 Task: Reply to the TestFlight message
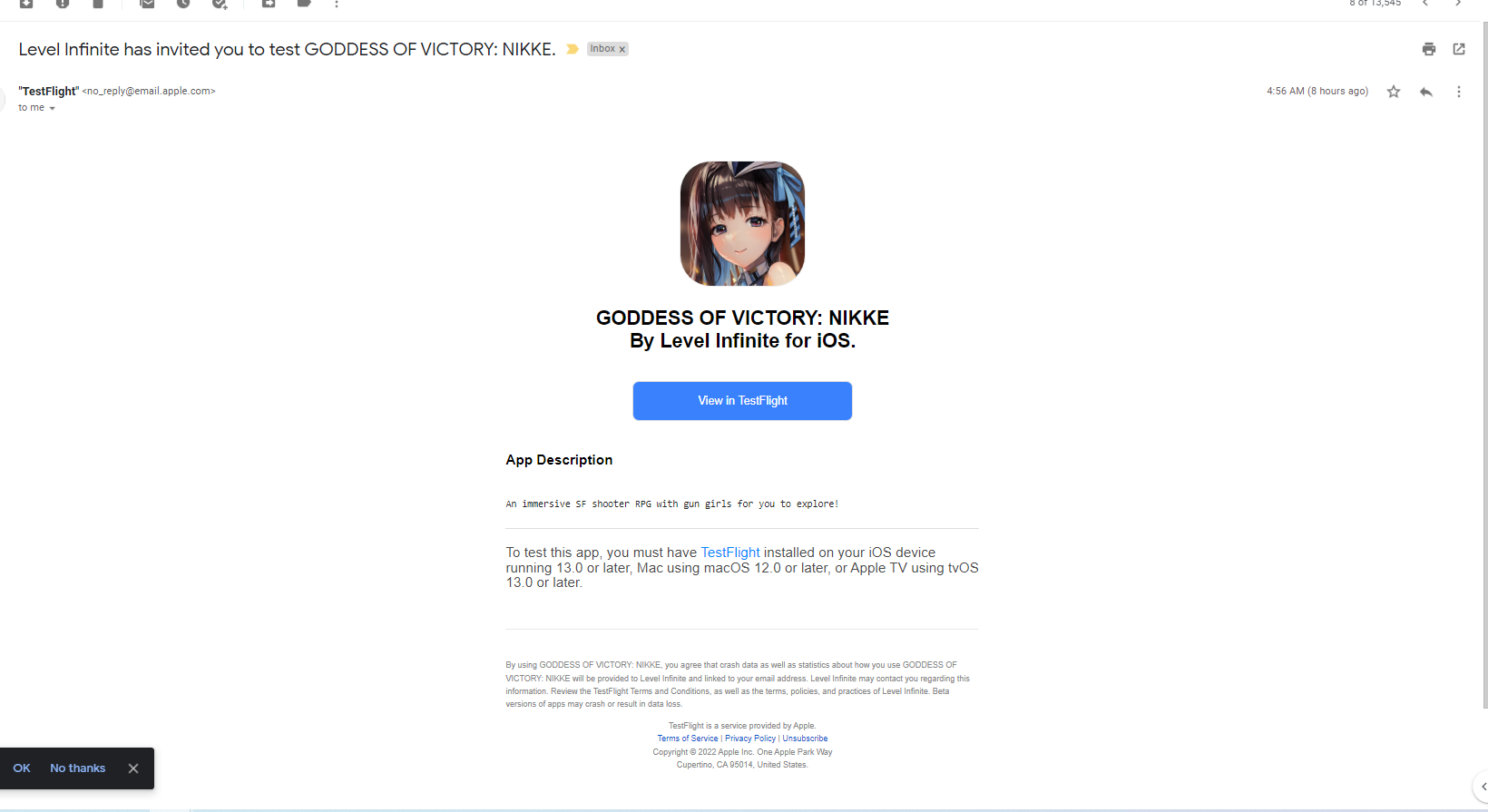pos(1426,92)
